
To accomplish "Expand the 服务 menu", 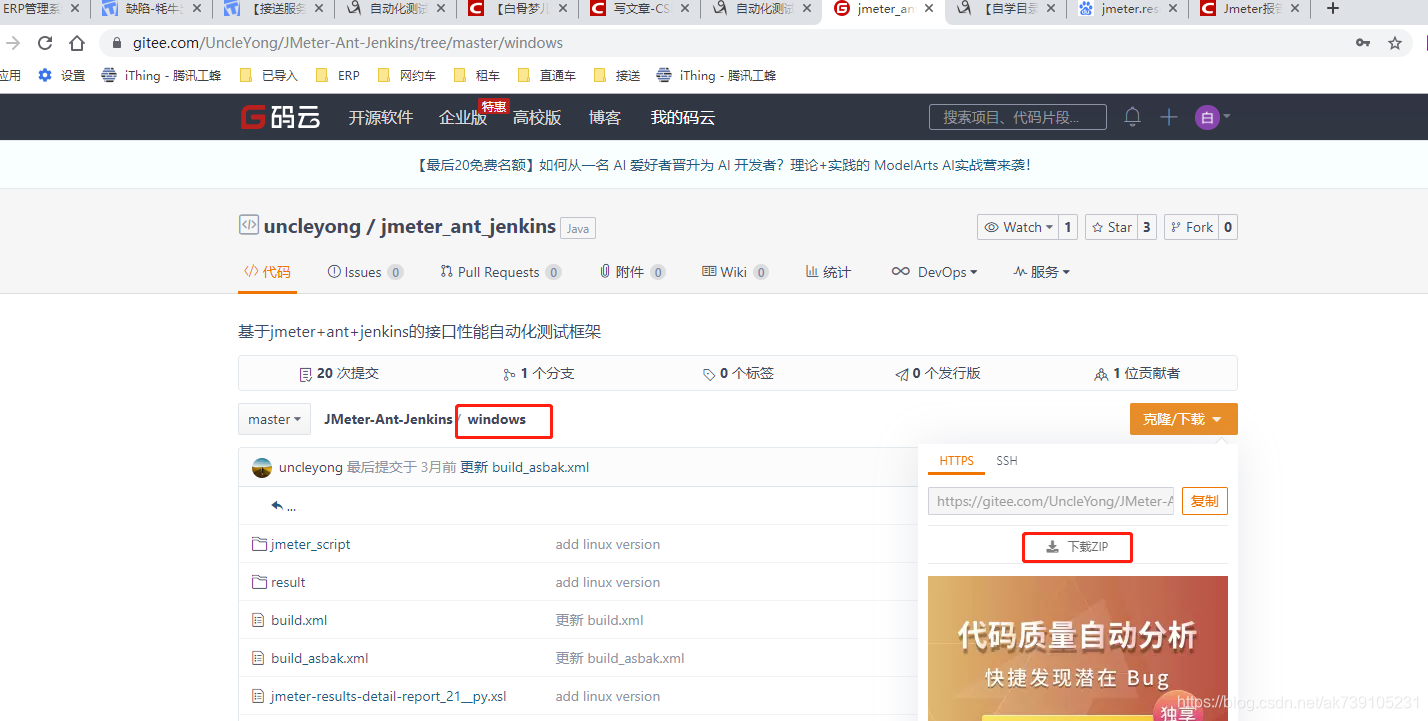I will pos(1041,272).
